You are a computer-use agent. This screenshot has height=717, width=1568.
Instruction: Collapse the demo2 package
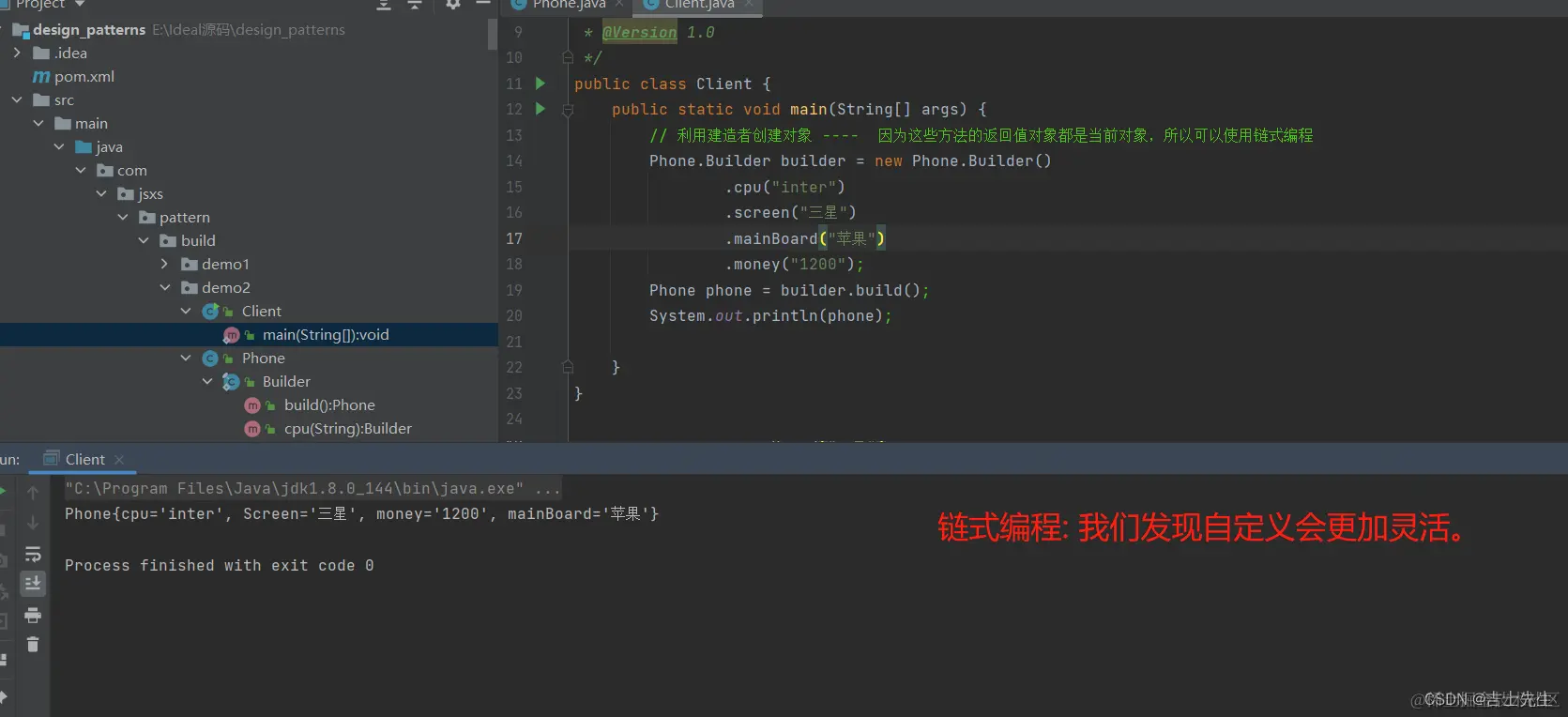[165, 288]
